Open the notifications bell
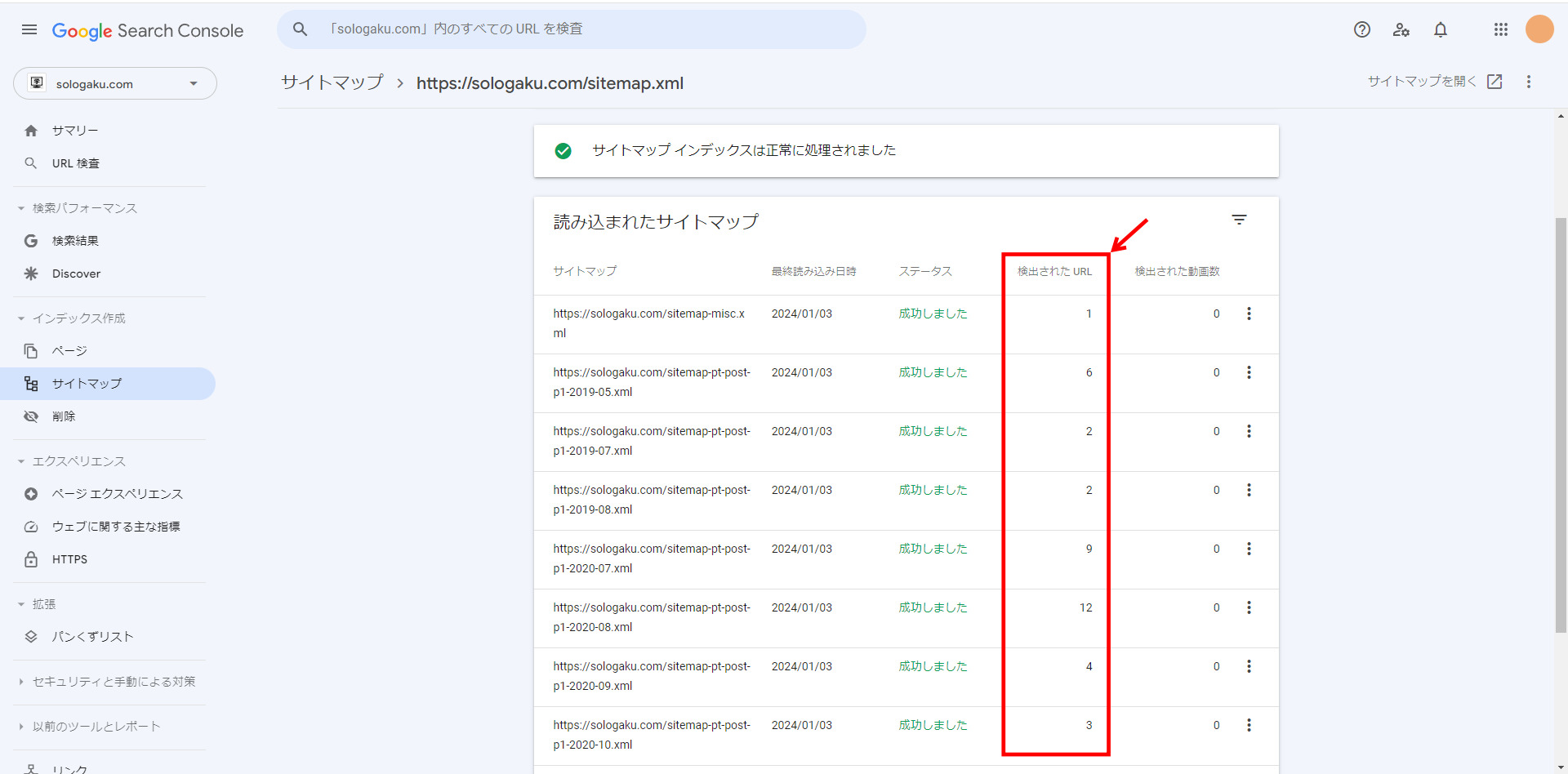Viewport: 1568px width, 774px height. 1441,30
